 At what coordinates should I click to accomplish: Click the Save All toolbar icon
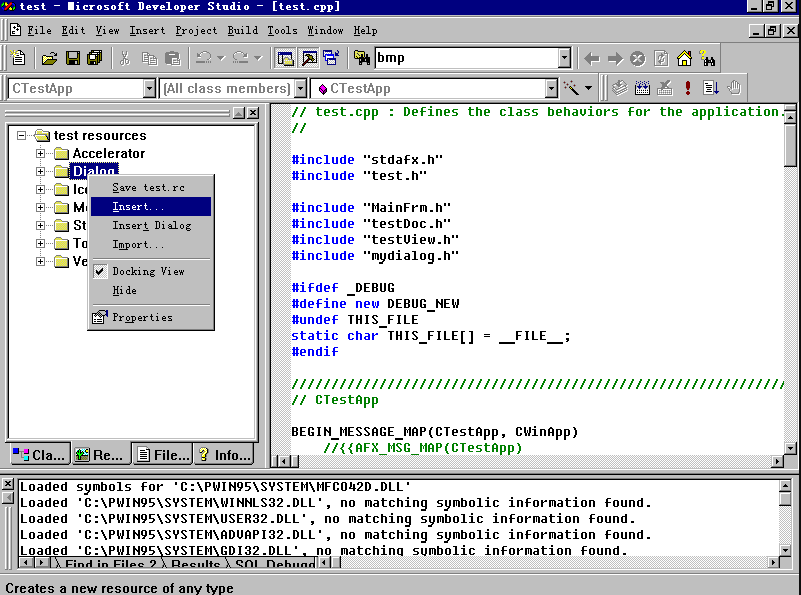[x=95, y=59]
